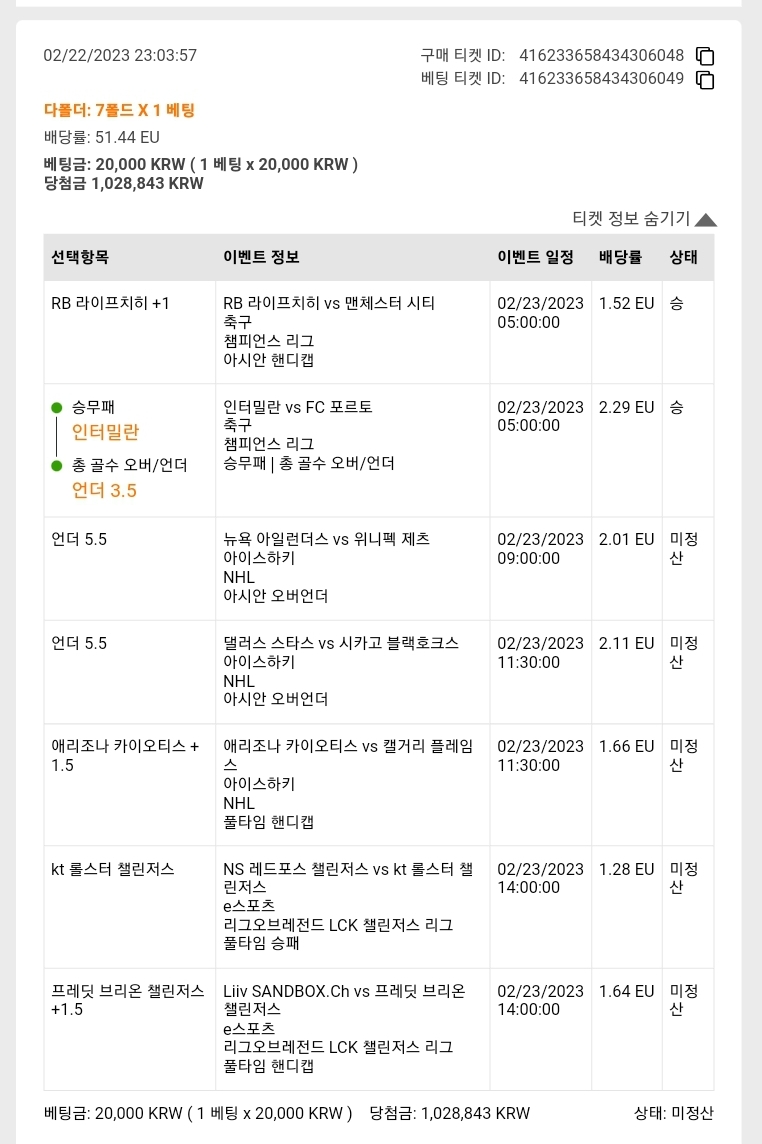Click the 이벤트 일정 column header
The image size is (762, 1144).
[x=536, y=257]
